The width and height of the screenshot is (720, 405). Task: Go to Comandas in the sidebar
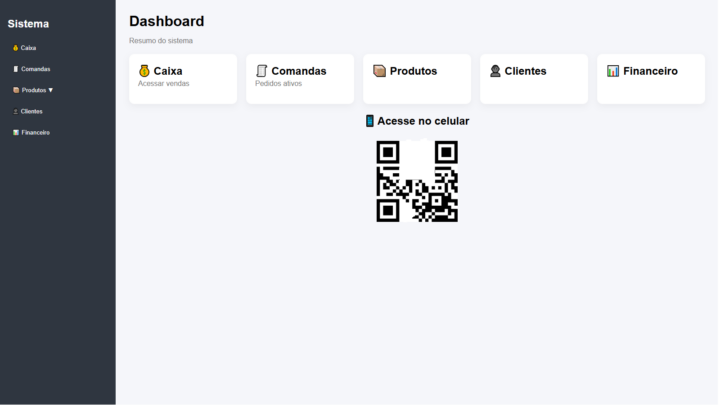coord(36,69)
